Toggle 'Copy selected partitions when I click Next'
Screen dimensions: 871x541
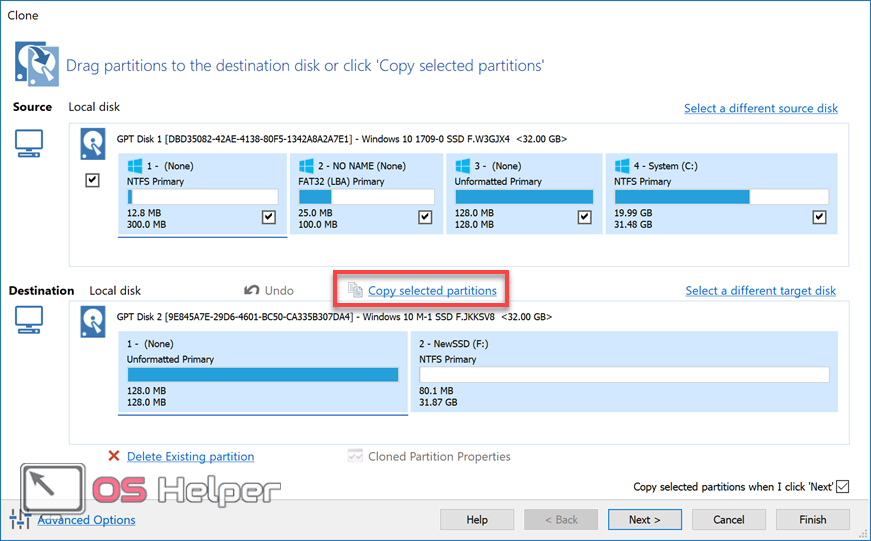point(842,487)
